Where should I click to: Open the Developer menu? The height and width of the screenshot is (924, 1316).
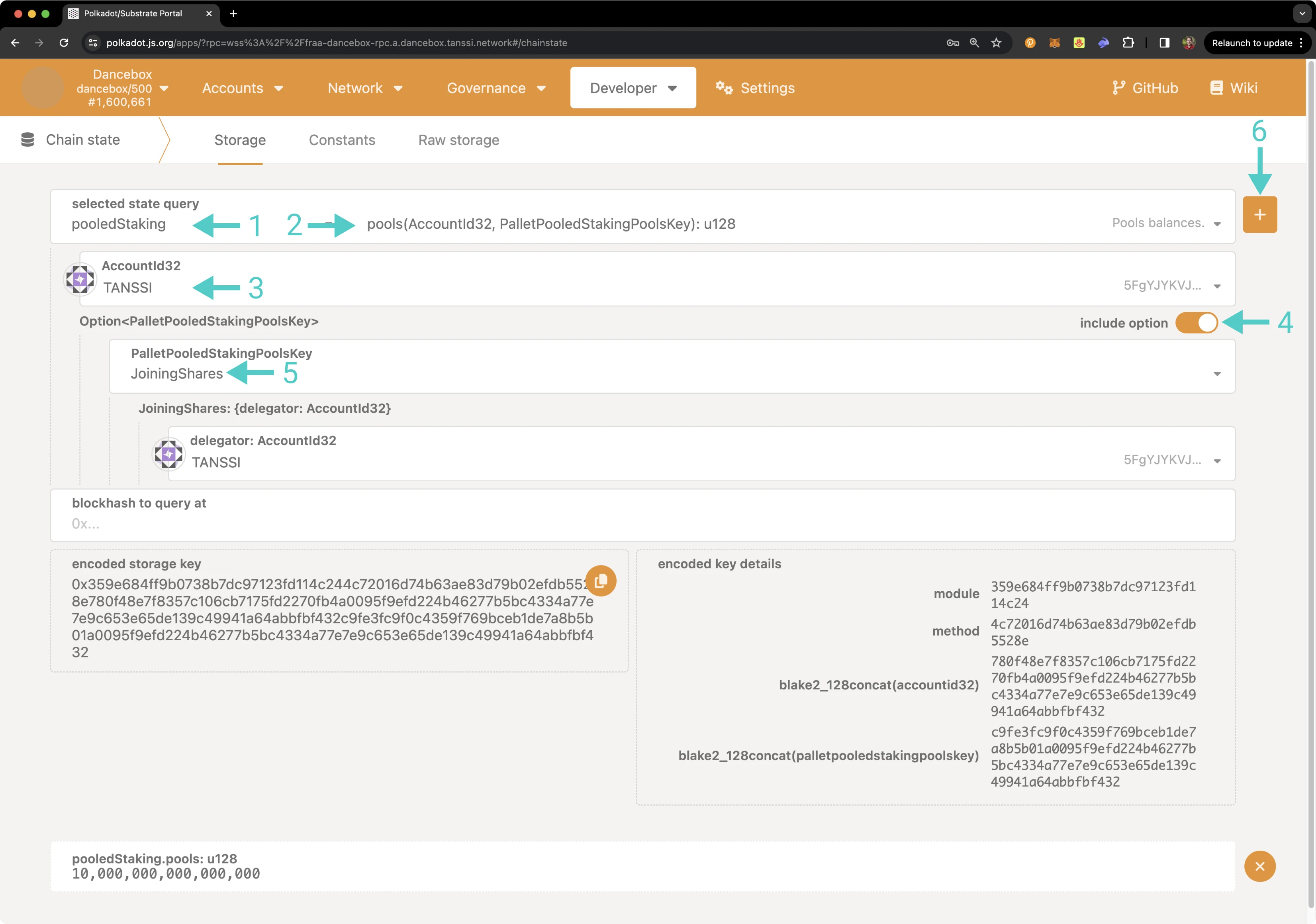click(x=633, y=88)
